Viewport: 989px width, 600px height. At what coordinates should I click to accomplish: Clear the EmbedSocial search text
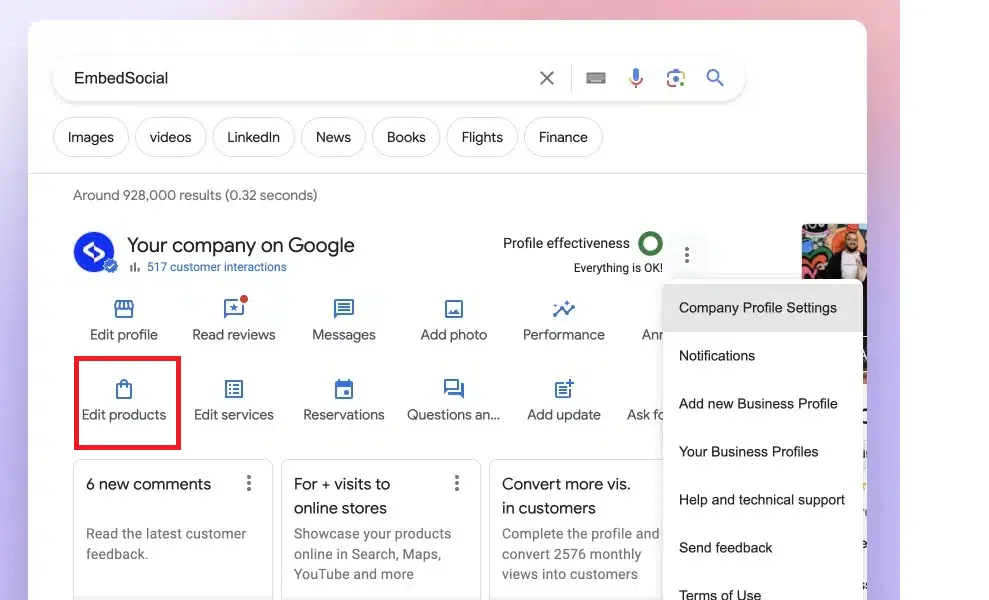(547, 78)
